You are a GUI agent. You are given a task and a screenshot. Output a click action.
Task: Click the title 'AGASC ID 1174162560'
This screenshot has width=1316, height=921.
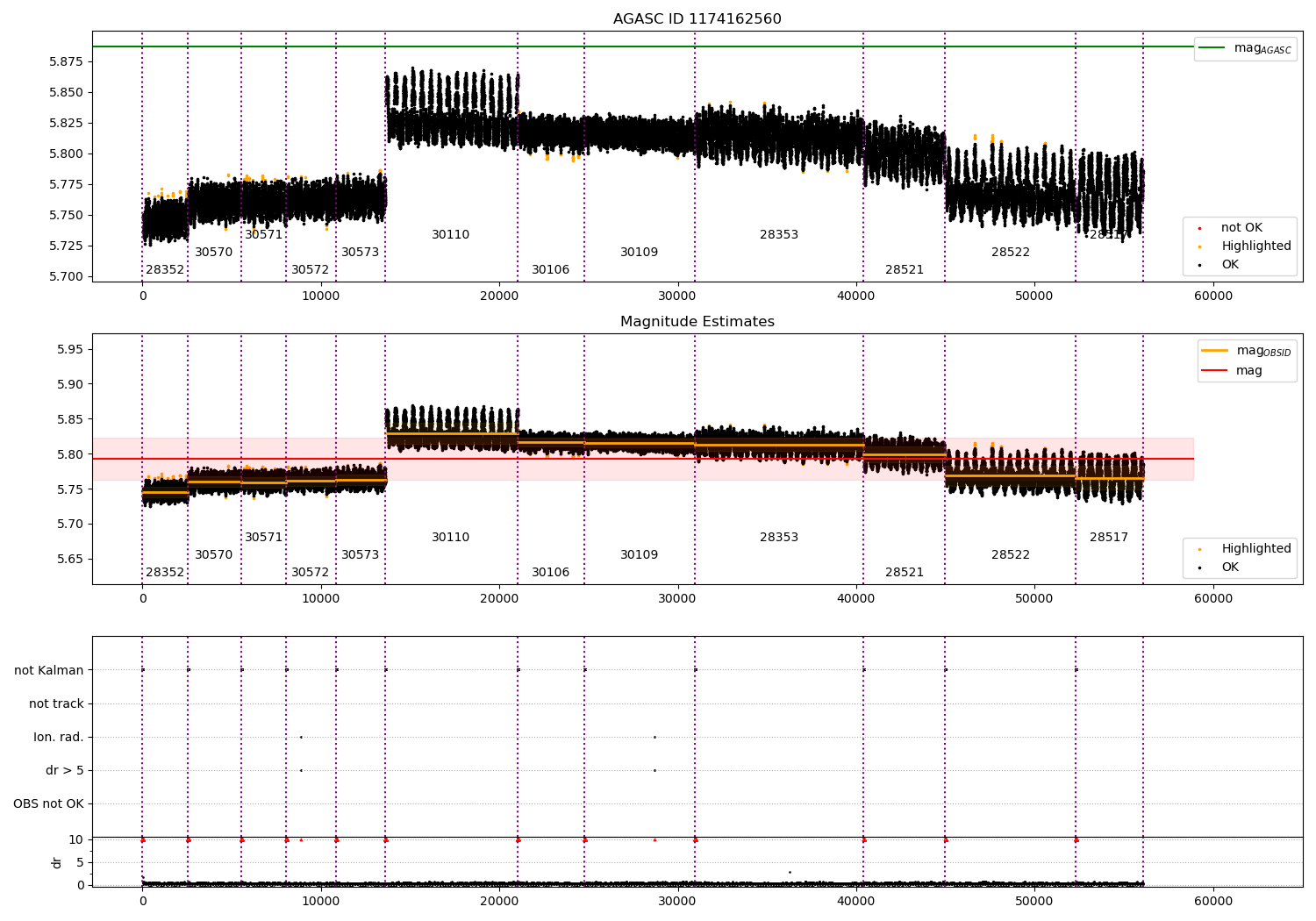[x=697, y=19]
